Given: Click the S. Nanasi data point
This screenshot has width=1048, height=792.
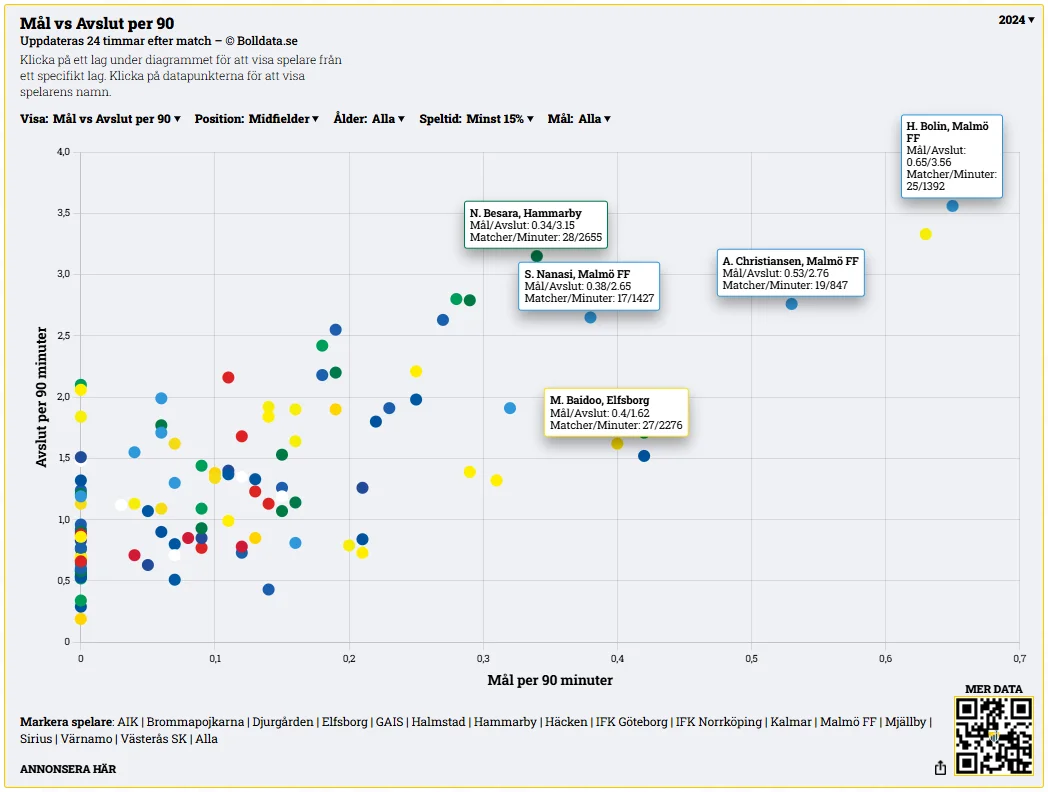Looking at the screenshot, I should pos(590,318).
